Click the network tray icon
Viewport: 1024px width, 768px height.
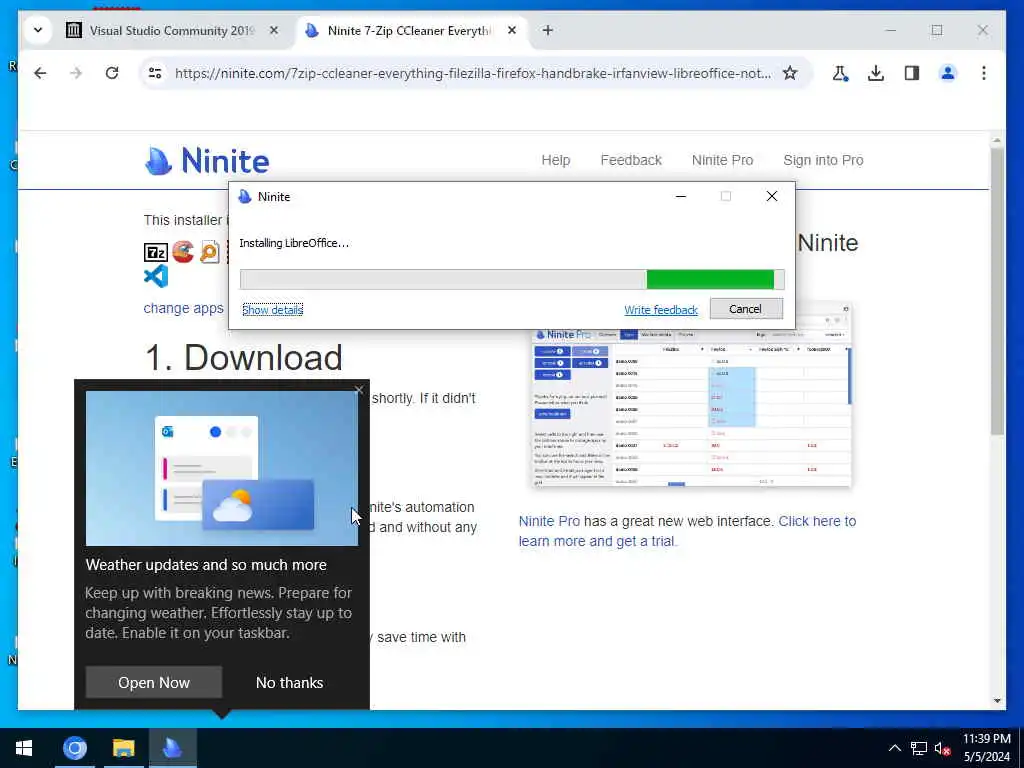point(919,748)
